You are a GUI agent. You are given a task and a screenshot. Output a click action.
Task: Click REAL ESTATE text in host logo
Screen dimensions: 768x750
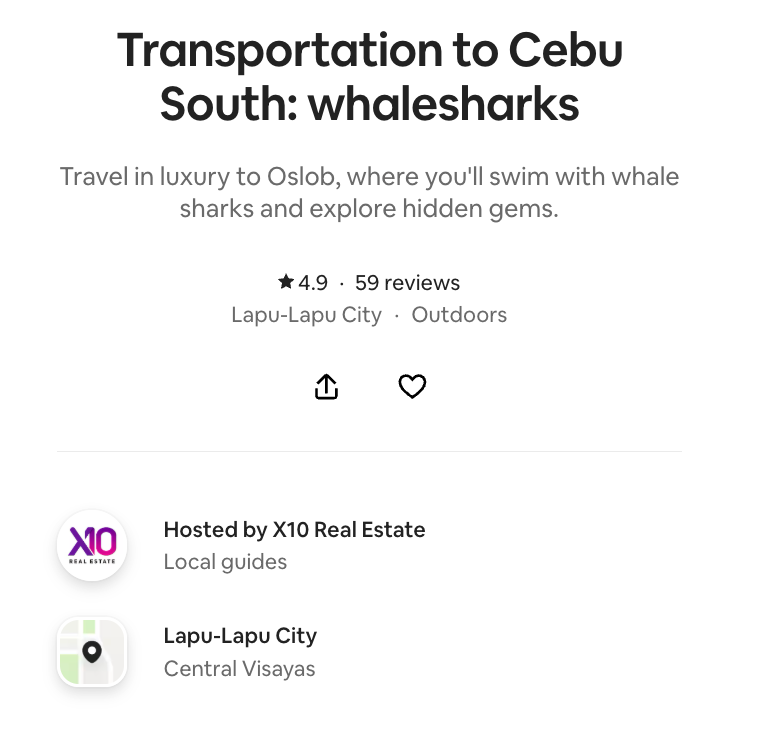(92, 561)
